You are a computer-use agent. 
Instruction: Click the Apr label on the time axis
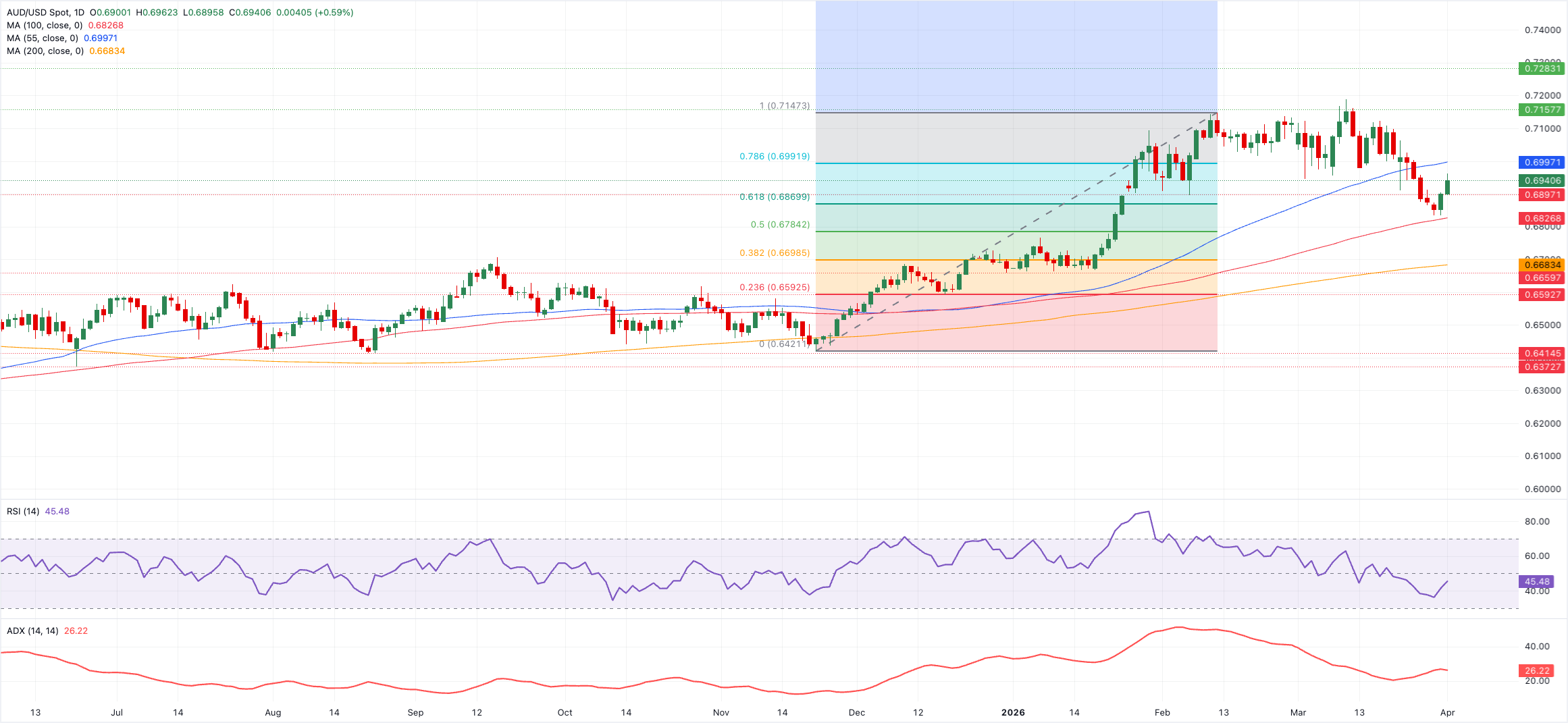pos(1448,712)
